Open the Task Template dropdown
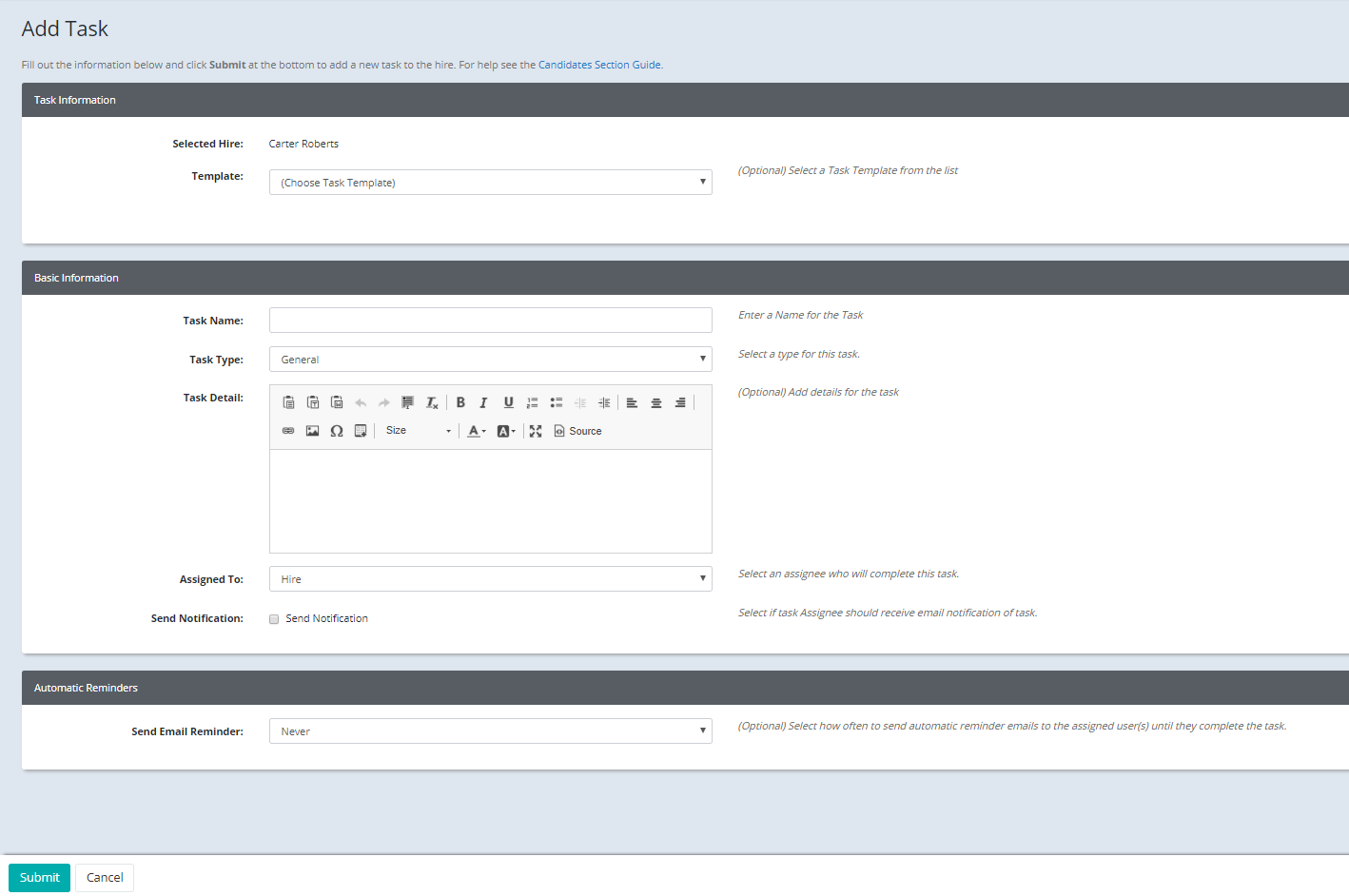 click(490, 182)
